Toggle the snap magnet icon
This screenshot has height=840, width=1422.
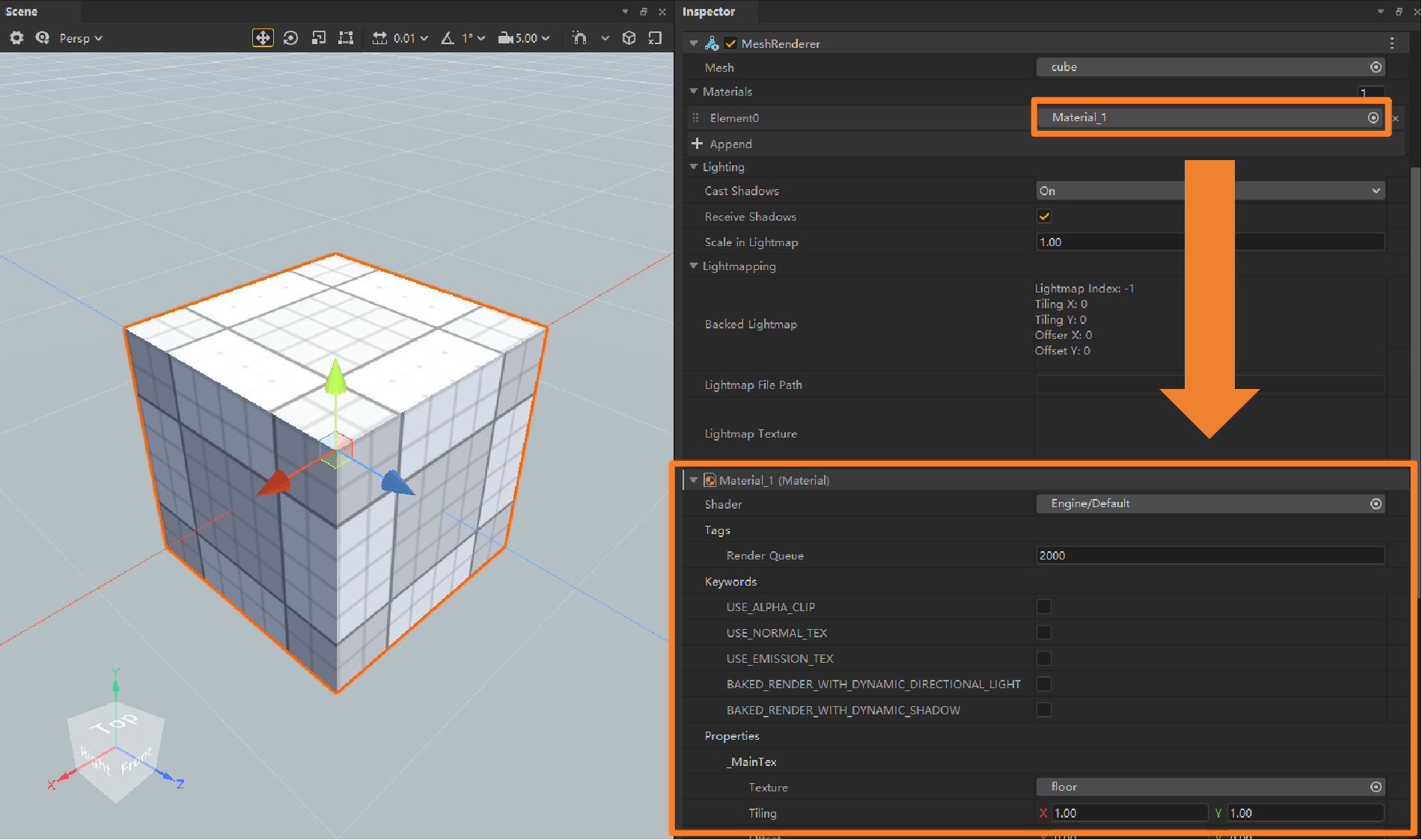pos(579,37)
